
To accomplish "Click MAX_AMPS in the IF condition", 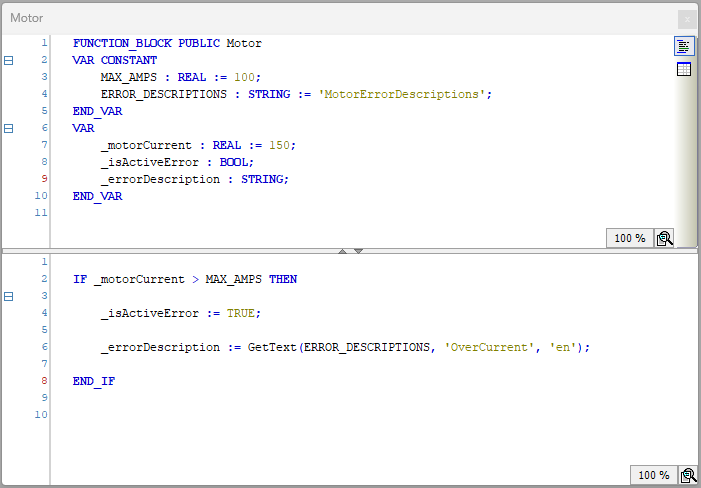I will 233,280.
